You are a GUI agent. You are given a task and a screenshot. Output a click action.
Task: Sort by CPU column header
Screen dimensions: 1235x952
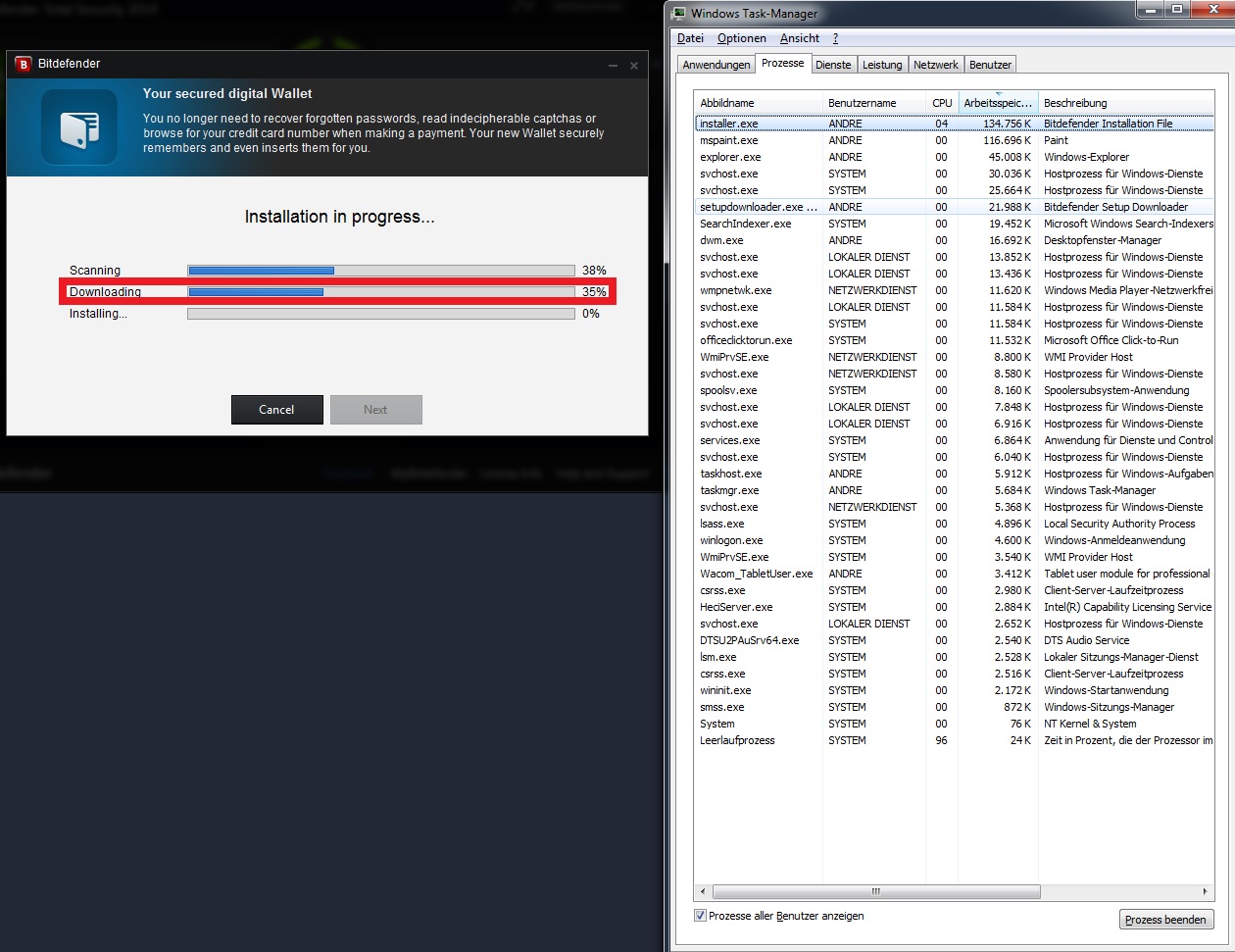tap(942, 103)
